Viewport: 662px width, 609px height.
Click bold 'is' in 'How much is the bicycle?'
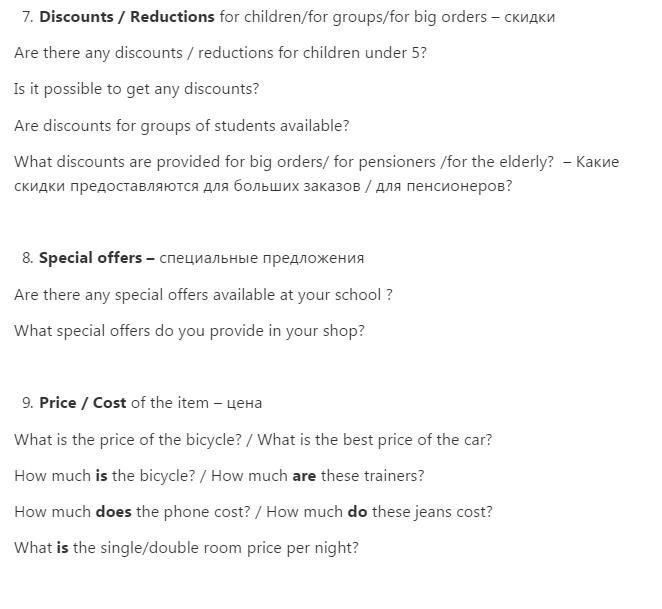[101, 476]
